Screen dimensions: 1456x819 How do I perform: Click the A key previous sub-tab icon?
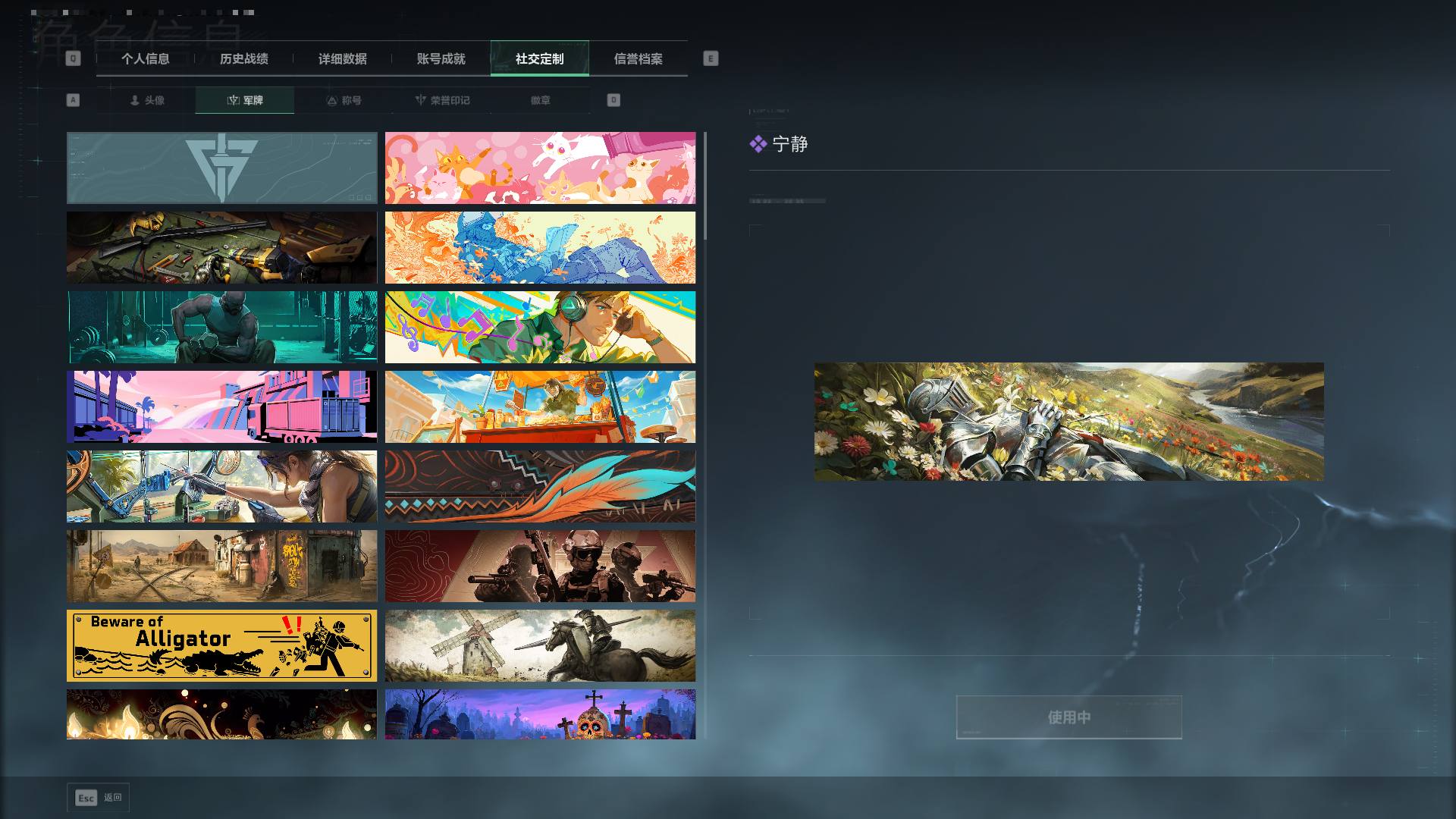pyautogui.click(x=73, y=100)
